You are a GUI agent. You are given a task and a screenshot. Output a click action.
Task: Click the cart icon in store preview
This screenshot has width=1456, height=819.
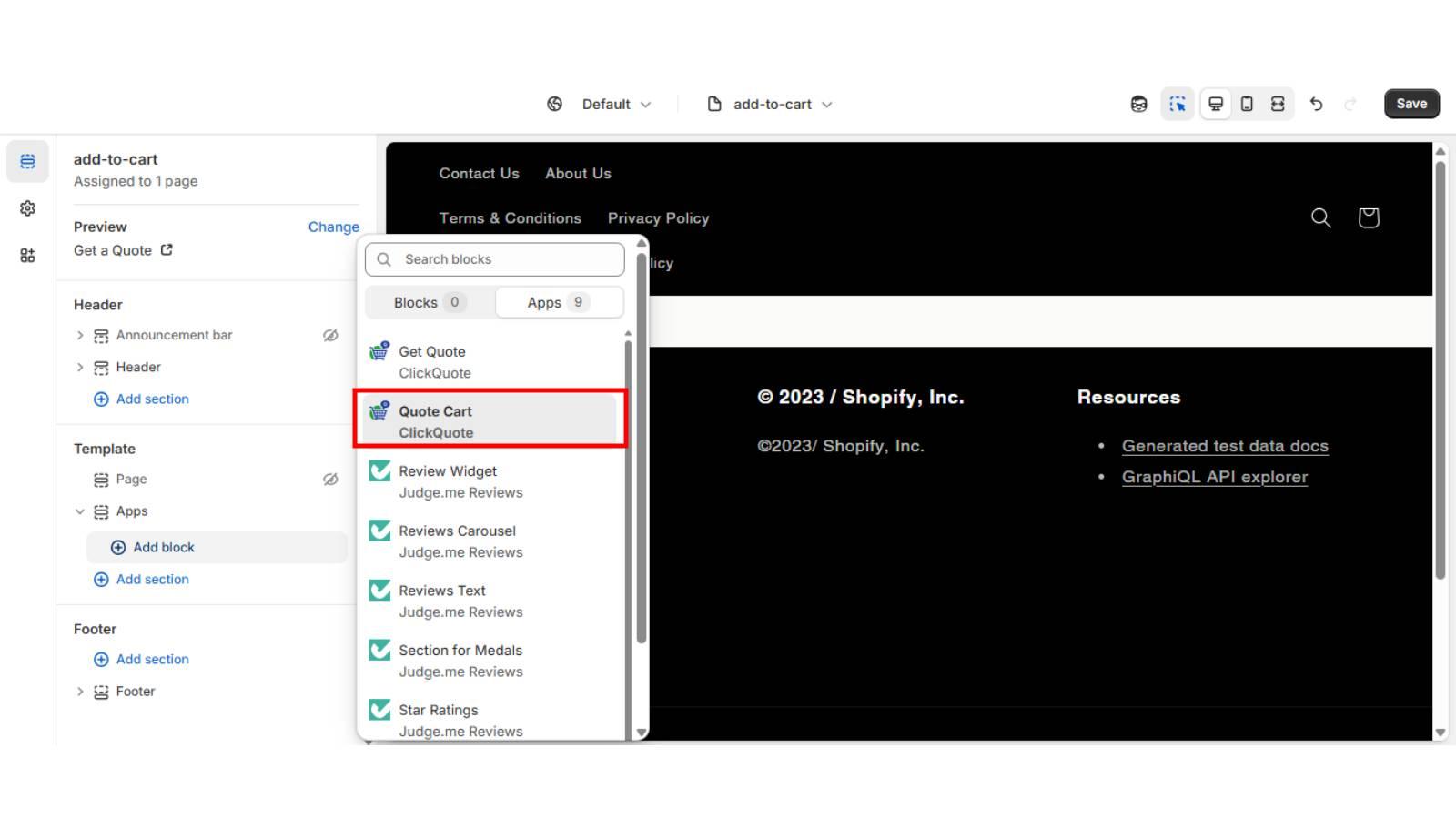(x=1368, y=217)
